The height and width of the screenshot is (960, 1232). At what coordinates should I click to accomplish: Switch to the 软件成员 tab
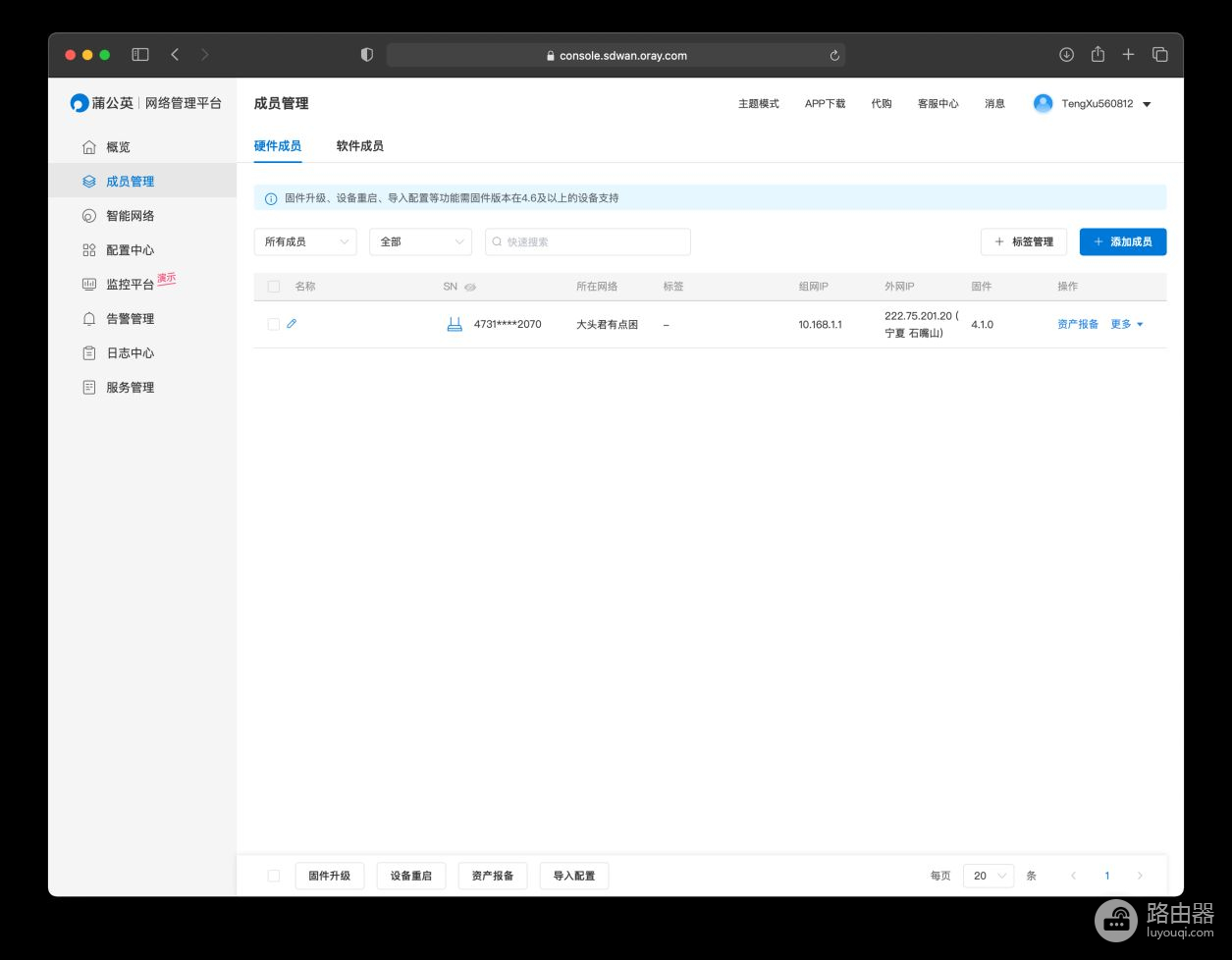click(x=359, y=146)
